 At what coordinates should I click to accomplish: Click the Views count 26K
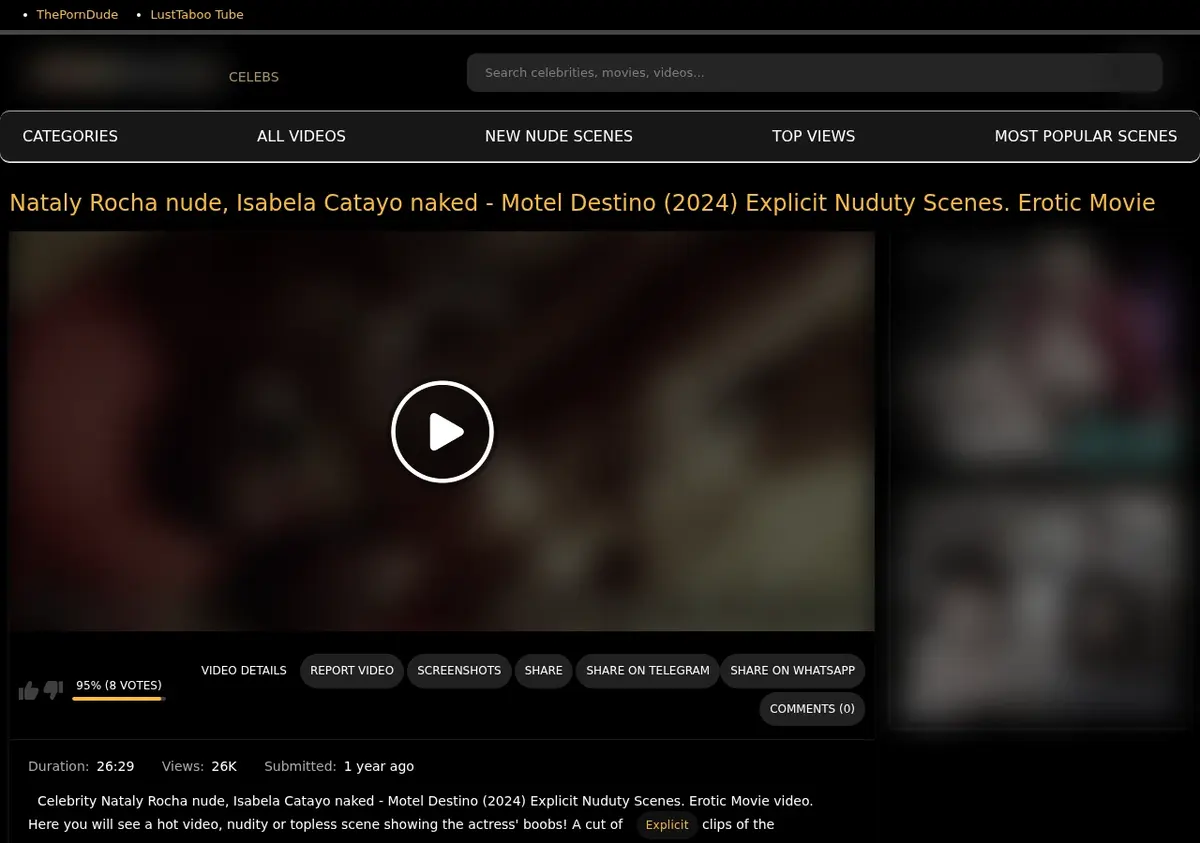pos(224,766)
